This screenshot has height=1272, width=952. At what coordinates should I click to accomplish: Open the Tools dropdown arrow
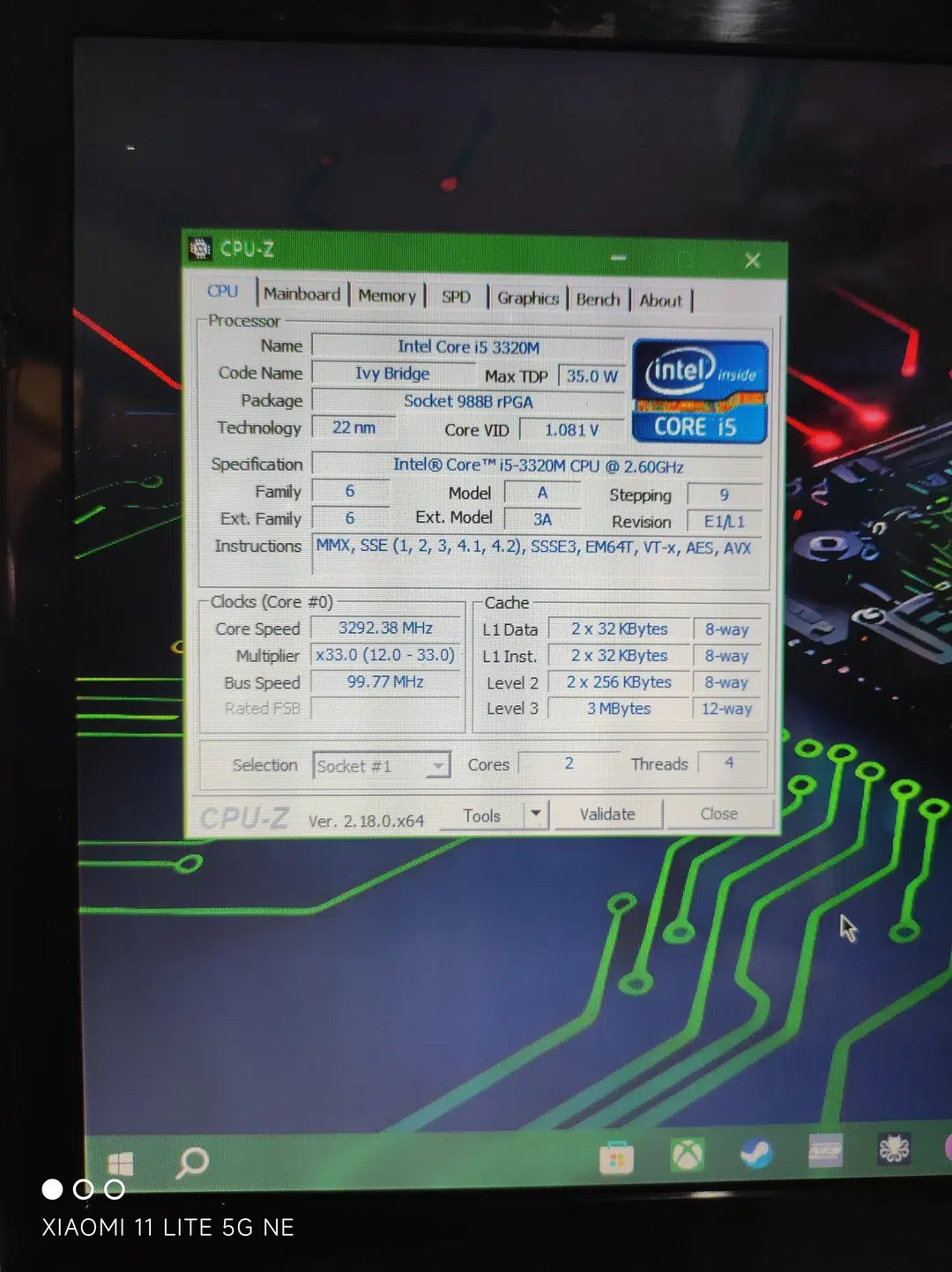point(536,815)
